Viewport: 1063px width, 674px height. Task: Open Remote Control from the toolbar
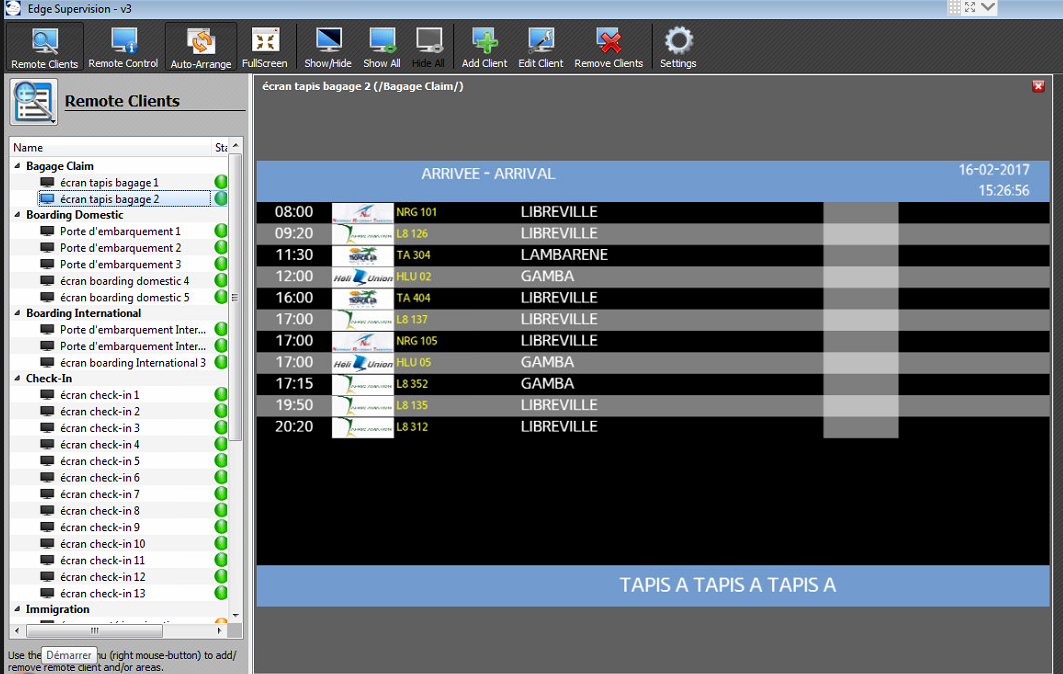[123, 47]
